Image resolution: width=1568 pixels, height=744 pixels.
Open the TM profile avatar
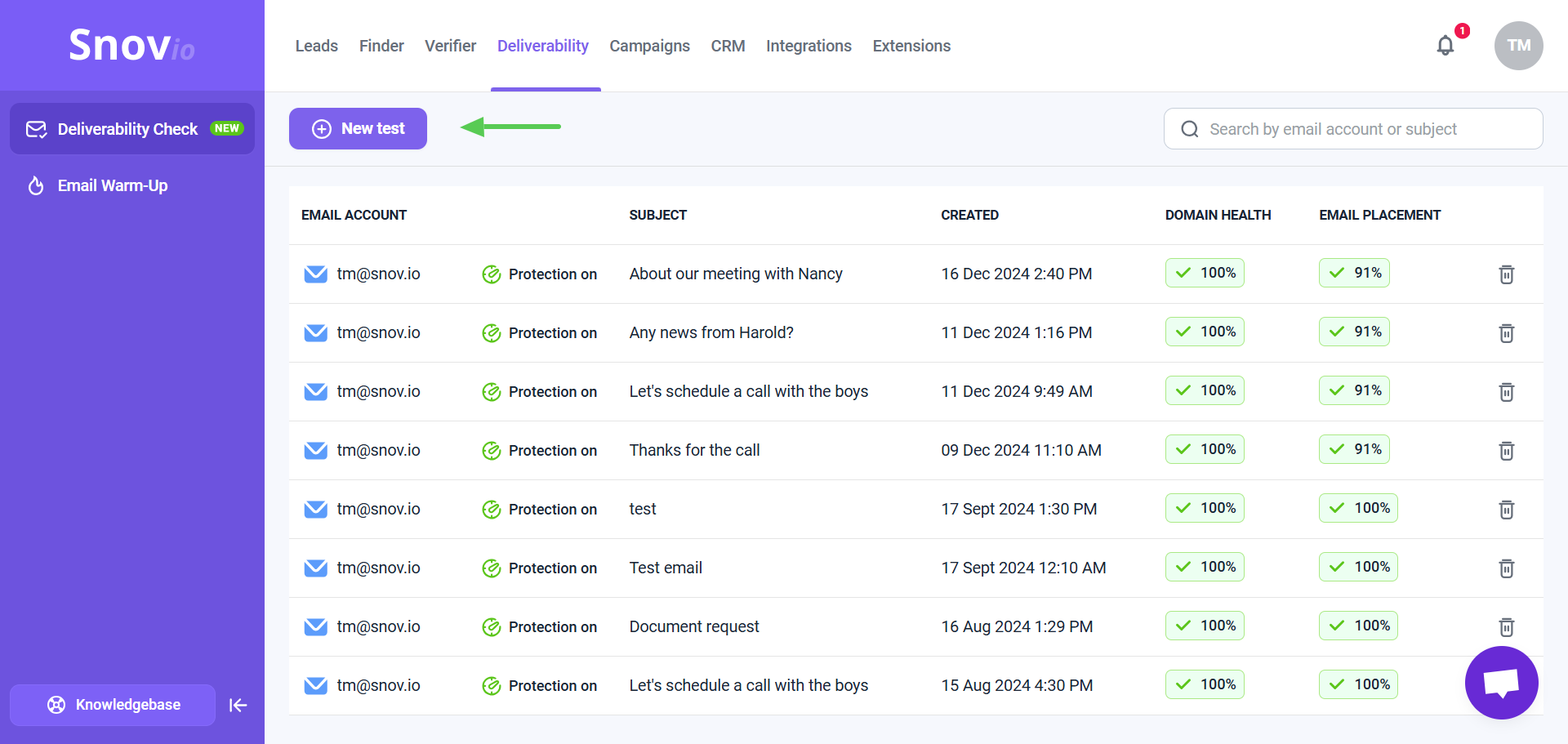point(1518,46)
